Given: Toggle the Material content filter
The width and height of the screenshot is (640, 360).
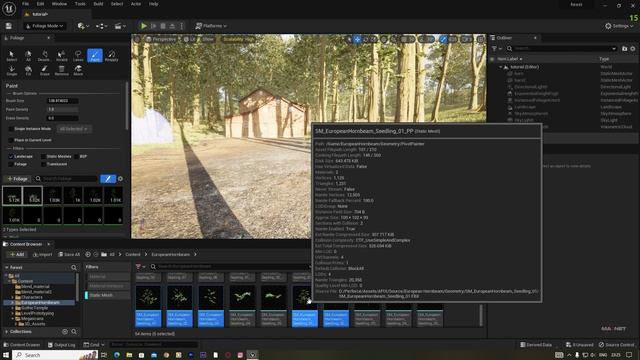Looking at the screenshot, I should click(107, 276).
